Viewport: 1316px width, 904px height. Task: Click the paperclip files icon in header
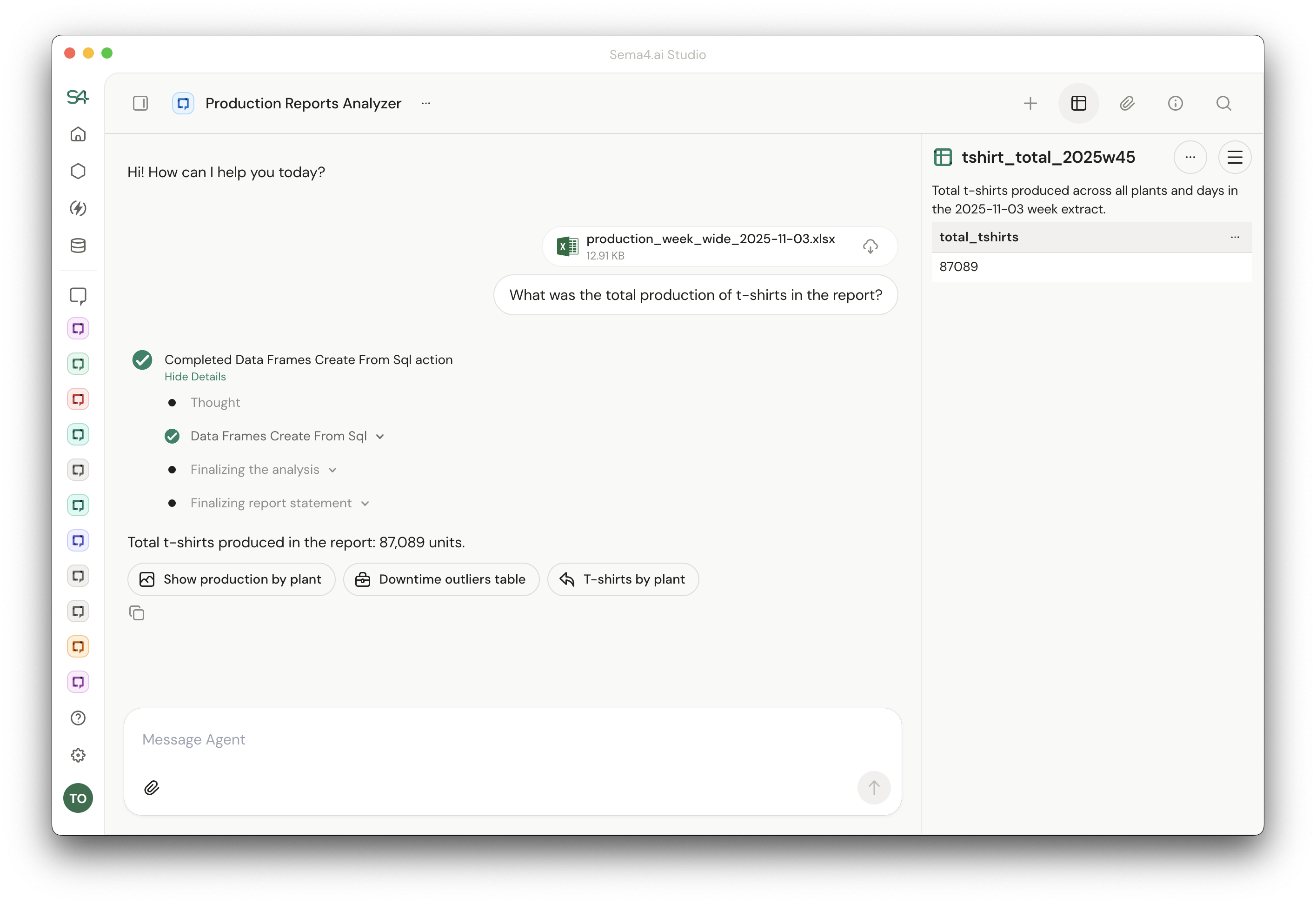1127,103
